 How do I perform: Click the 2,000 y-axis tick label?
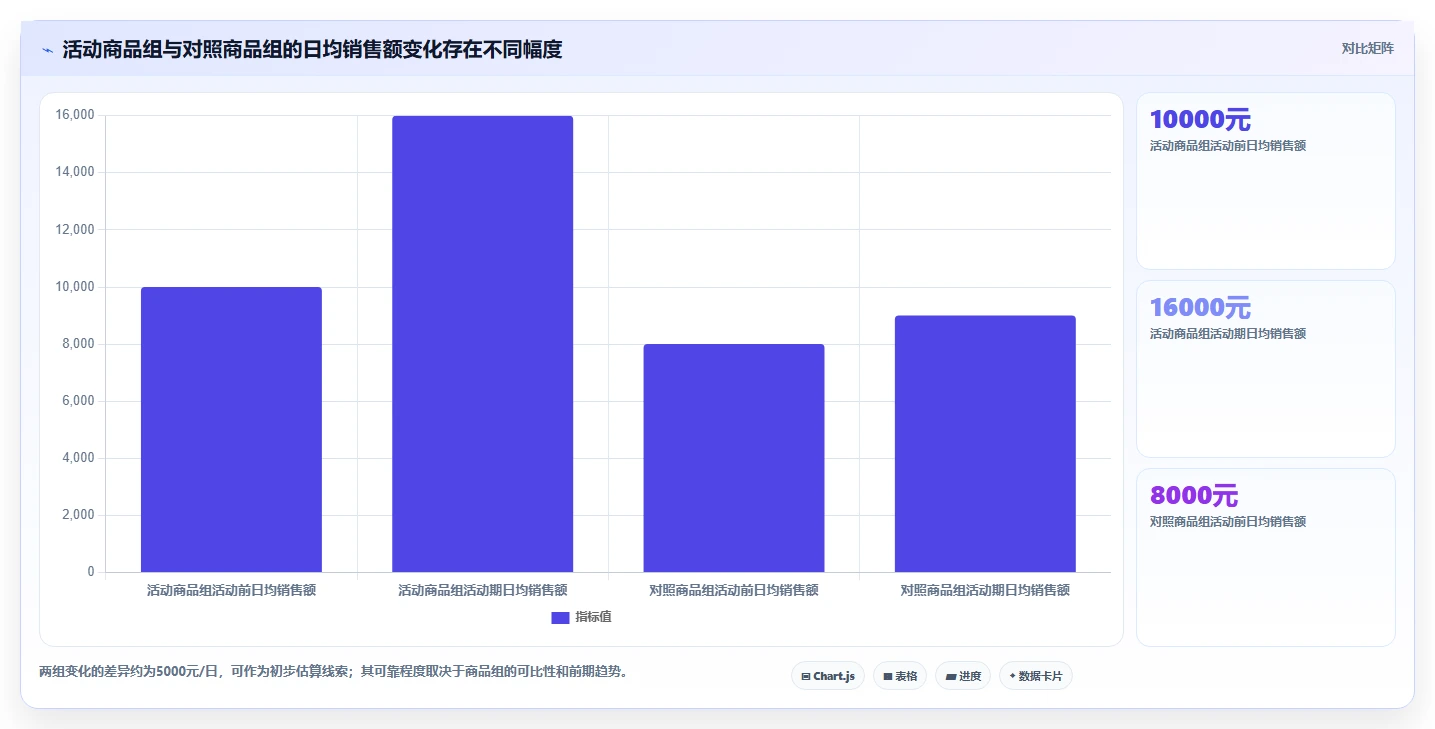[x=78, y=515]
